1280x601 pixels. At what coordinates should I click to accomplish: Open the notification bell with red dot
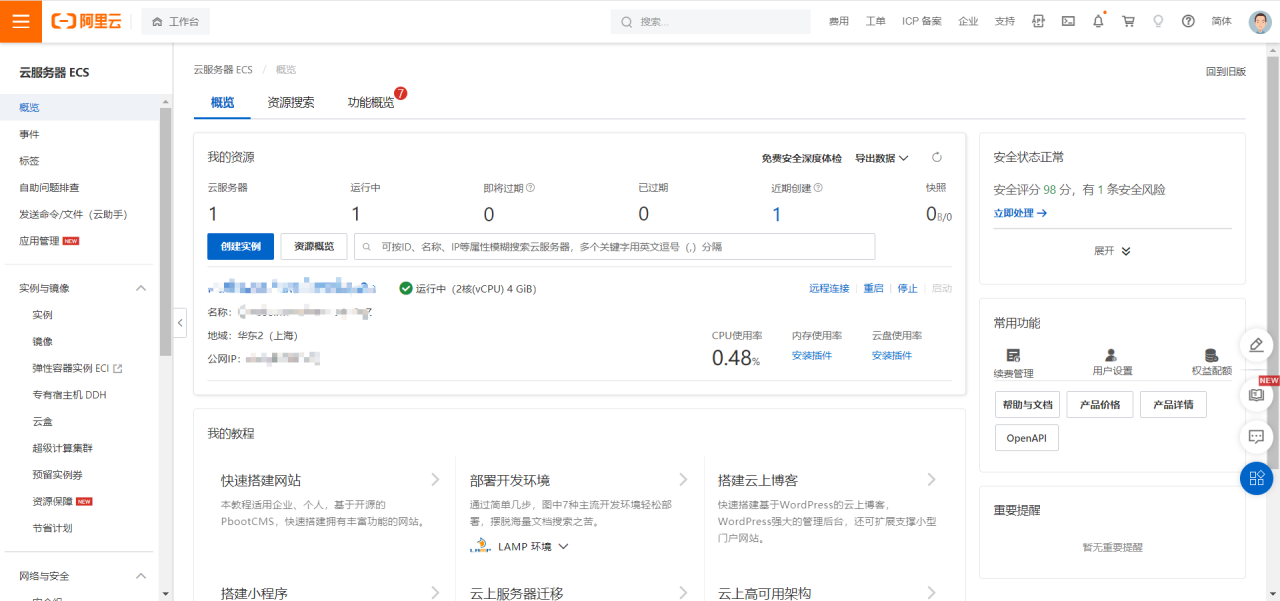pyautogui.click(x=1097, y=20)
